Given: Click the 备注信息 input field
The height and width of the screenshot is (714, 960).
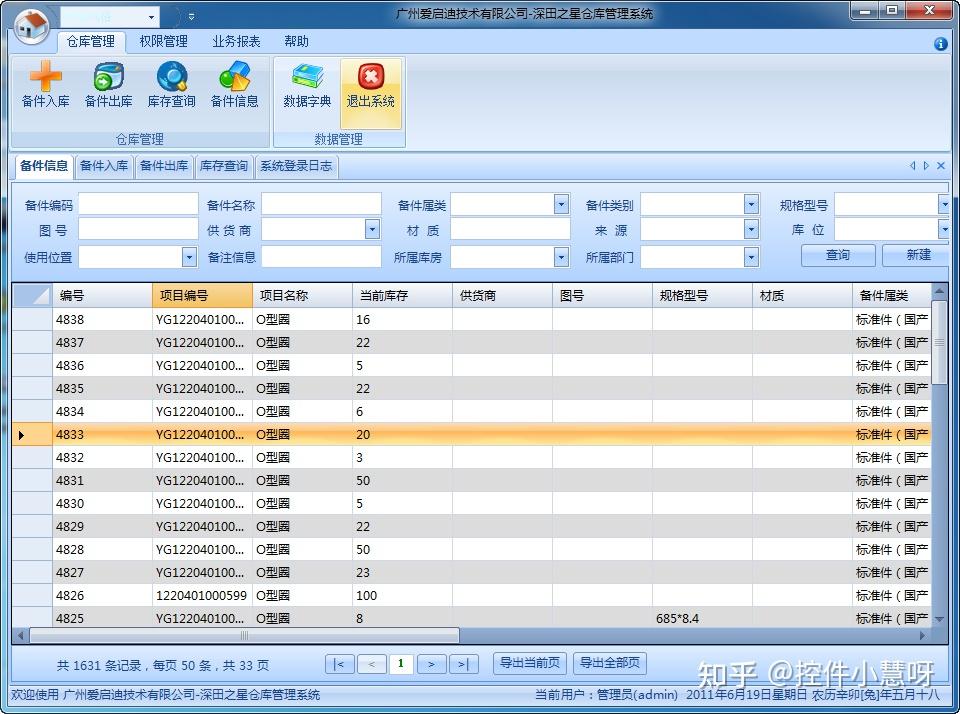Looking at the screenshot, I should pyautogui.click(x=320, y=256).
